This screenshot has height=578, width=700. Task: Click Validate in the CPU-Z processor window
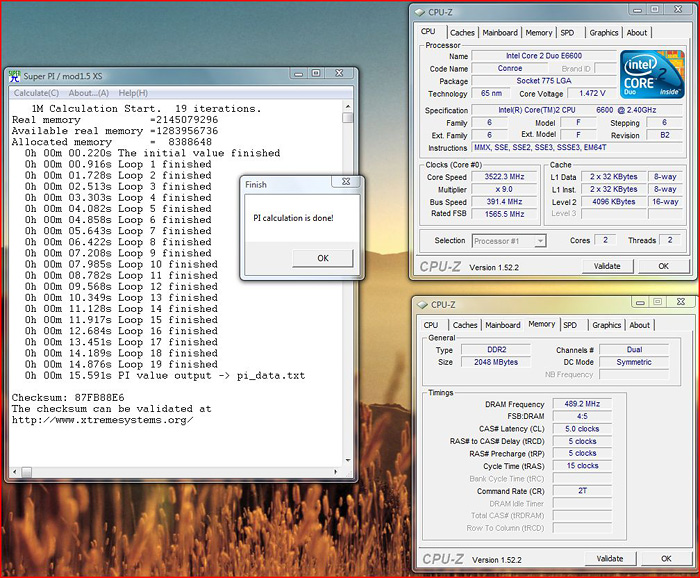(x=607, y=266)
